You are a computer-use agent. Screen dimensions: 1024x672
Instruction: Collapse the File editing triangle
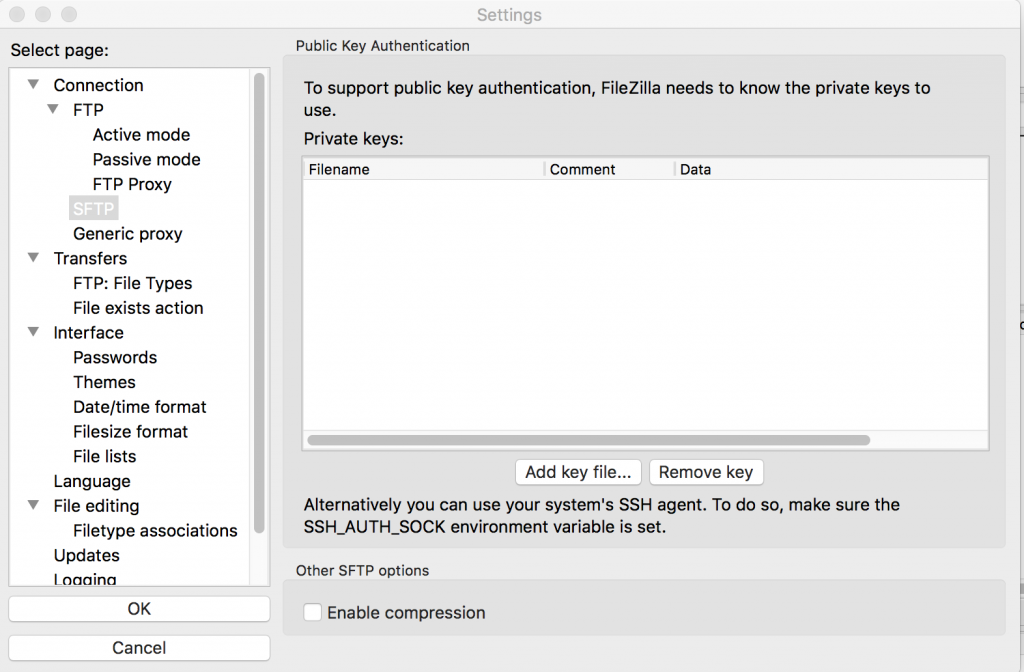point(34,506)
